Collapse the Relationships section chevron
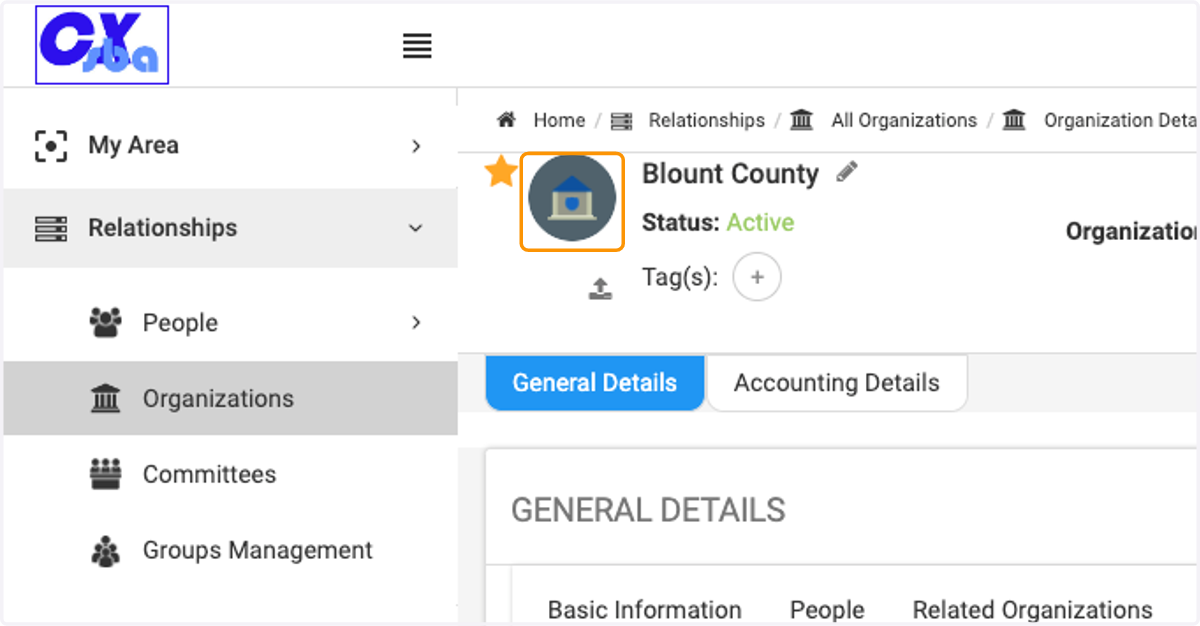The width and height of the screenshot is (1200, 626). click(416, 229)
